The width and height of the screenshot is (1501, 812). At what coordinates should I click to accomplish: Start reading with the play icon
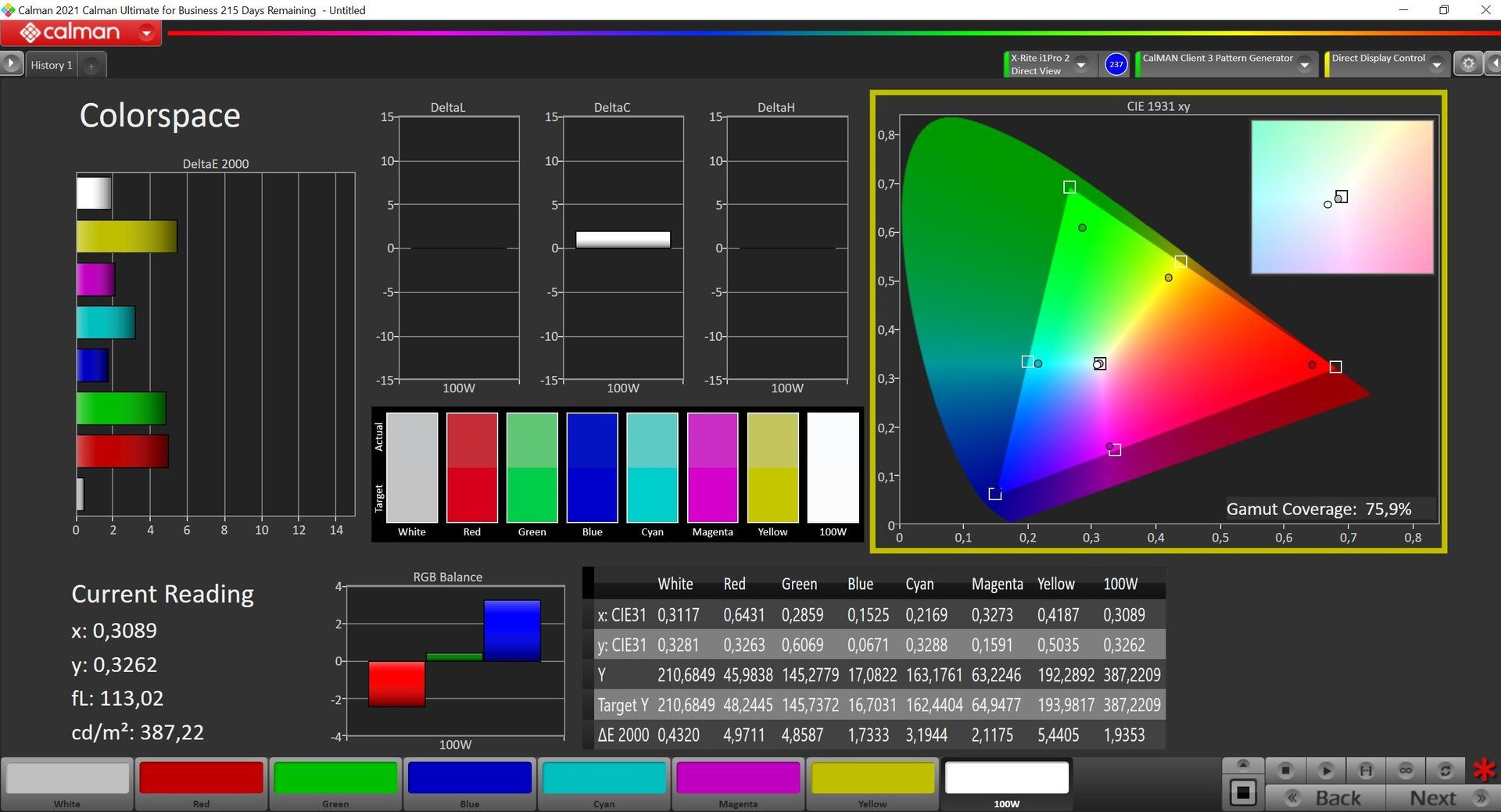point(1326,771)
